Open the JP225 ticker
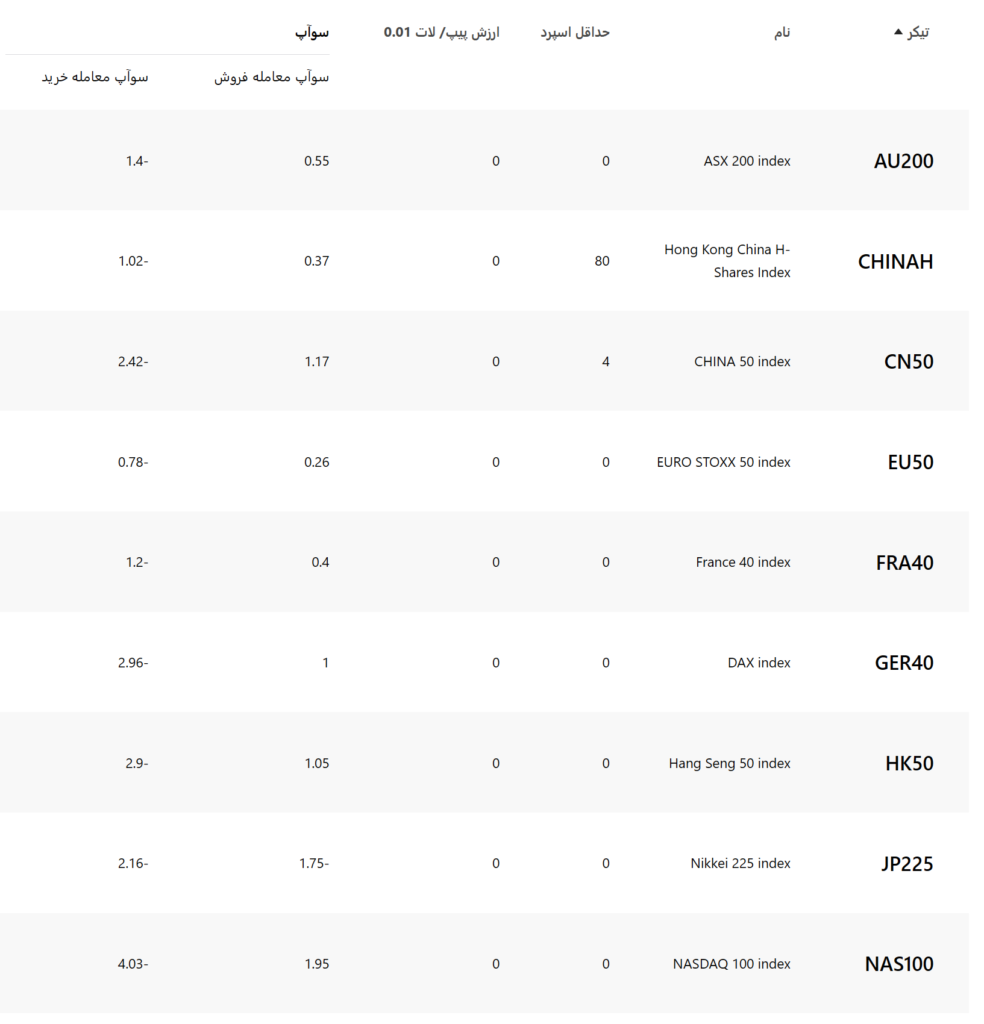 point(907,863)
